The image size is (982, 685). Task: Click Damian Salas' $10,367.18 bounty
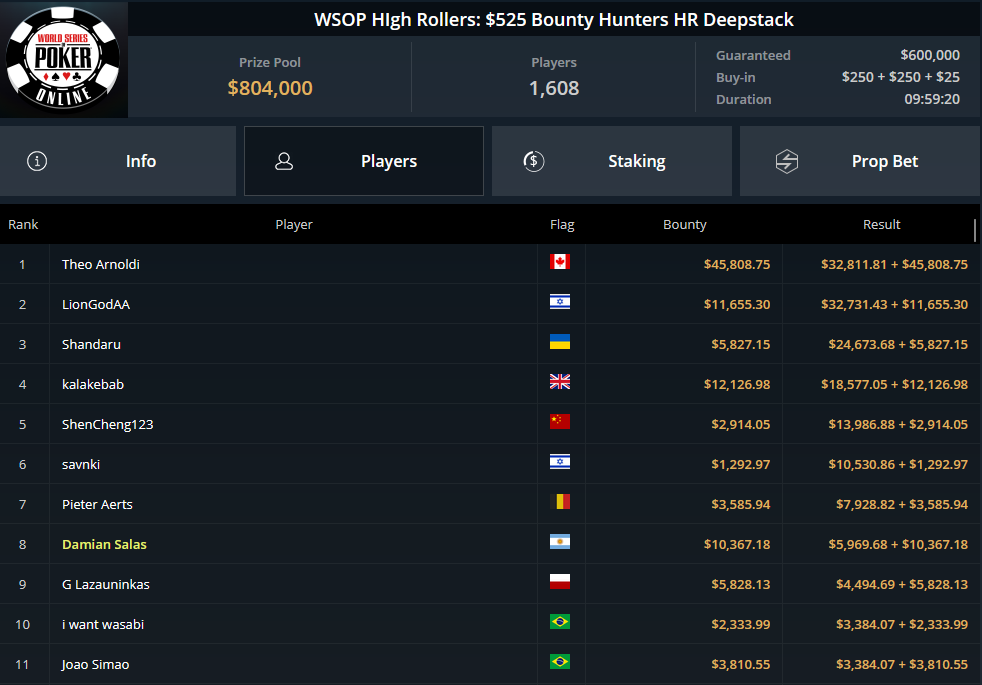[x=737, y=545]
